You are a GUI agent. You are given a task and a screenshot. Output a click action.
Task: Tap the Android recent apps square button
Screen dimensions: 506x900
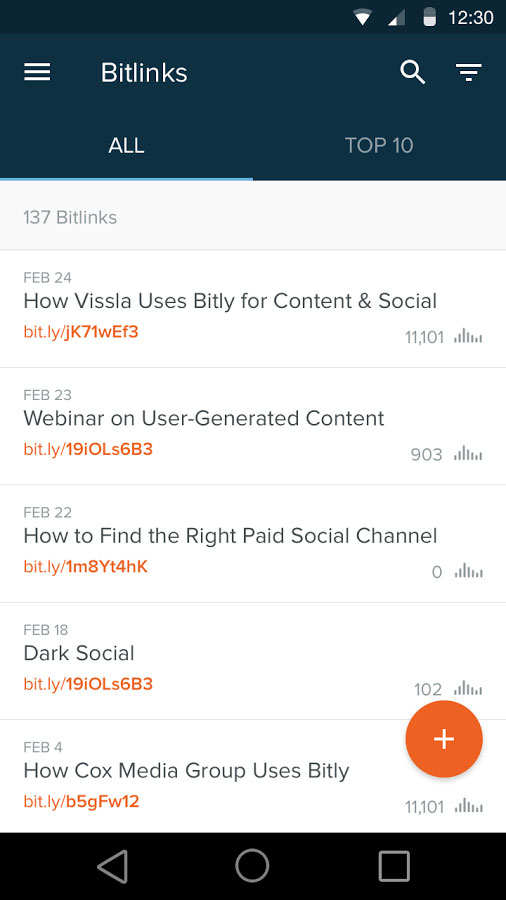(x=394, y=866)
